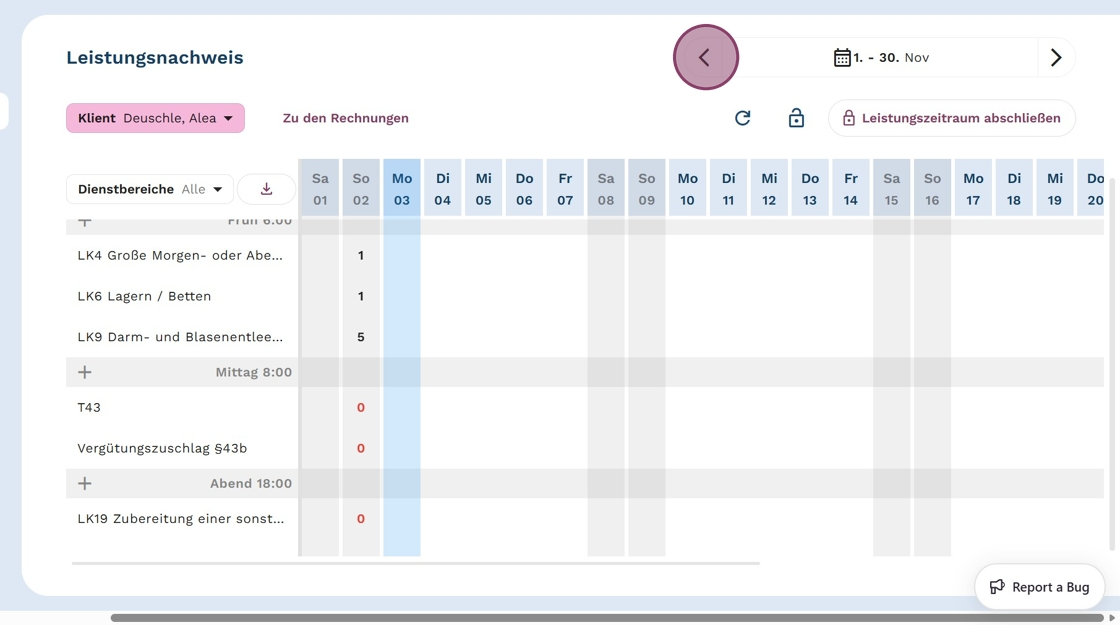This screenshot has height=625, width=1120.
Task: Click Report a Bug button
Action: (x=1039, y=587)
